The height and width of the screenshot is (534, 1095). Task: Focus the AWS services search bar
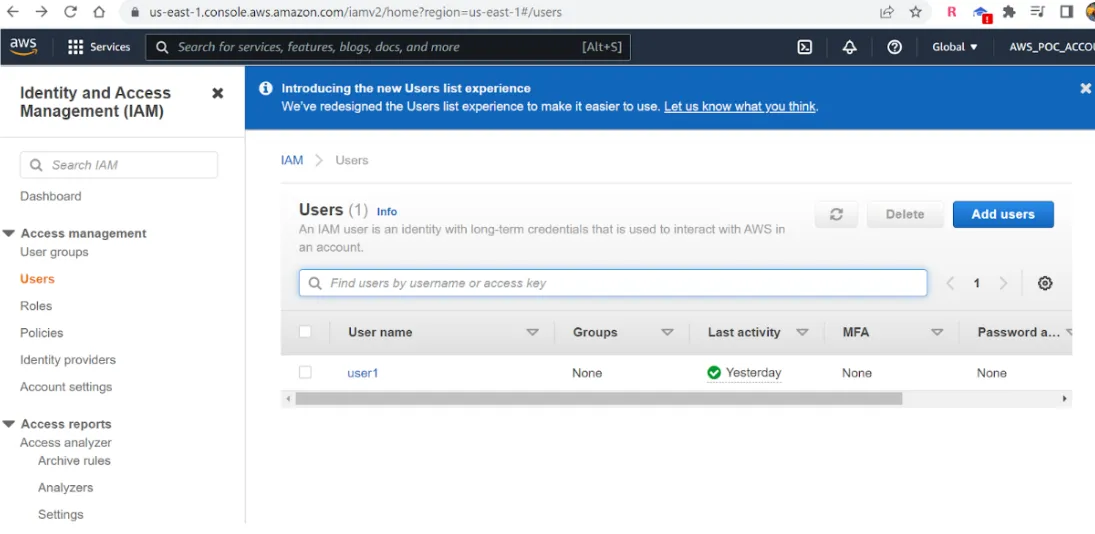[x=388, y=47]
